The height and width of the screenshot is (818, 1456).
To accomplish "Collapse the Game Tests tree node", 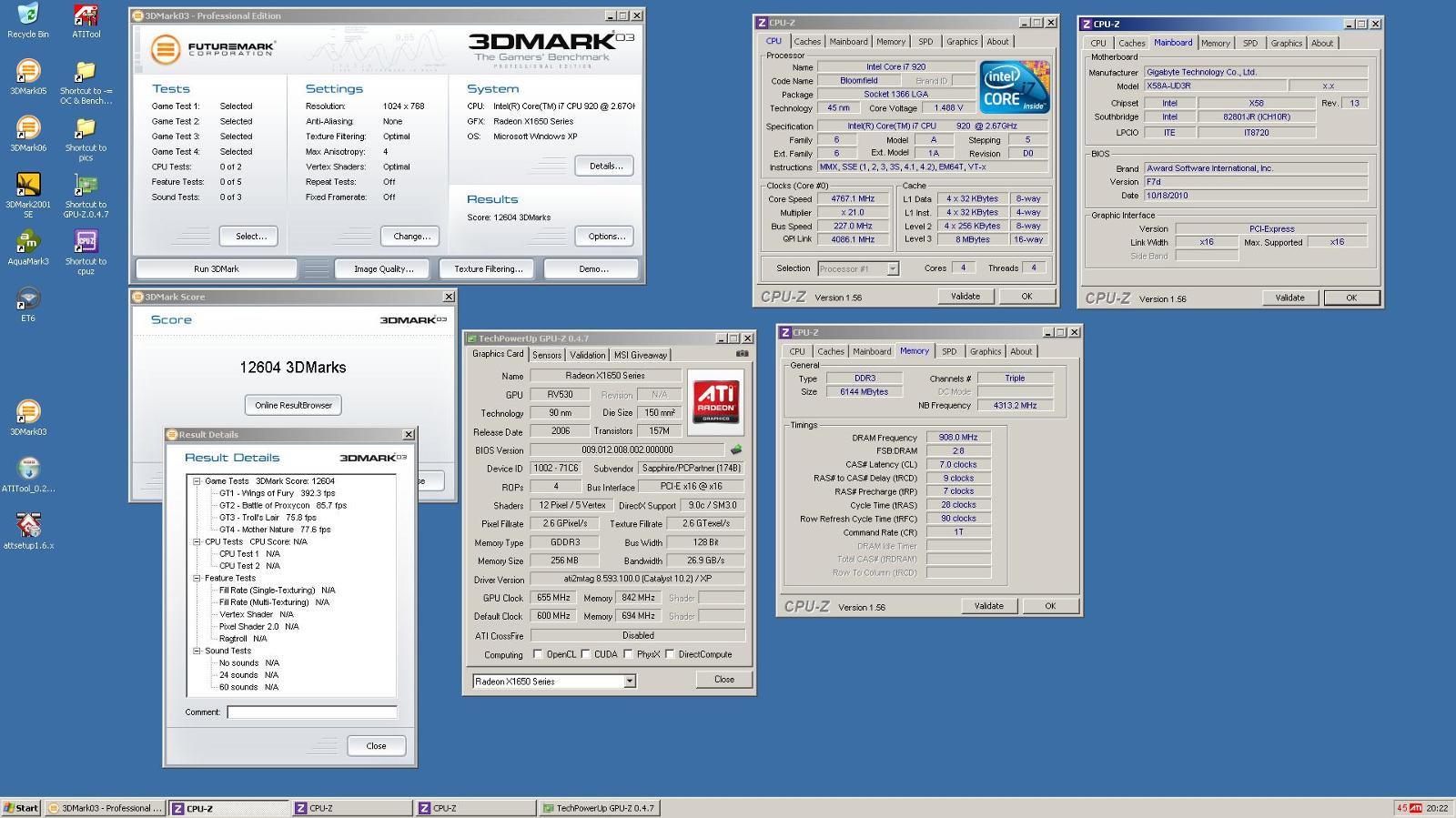I will [197, 481].
